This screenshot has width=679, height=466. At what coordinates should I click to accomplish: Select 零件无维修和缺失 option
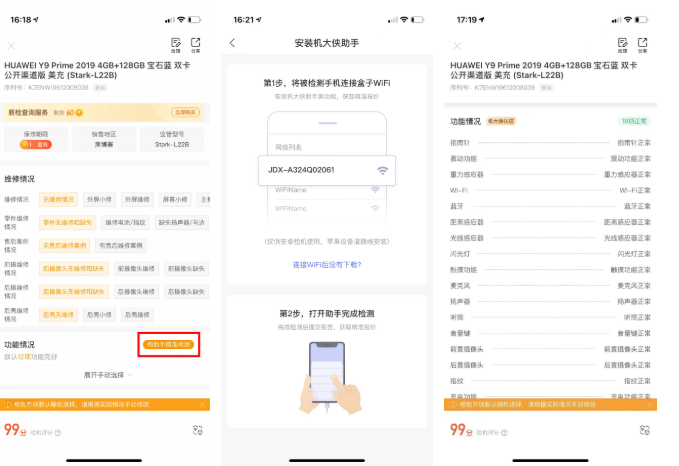point(67,222)
